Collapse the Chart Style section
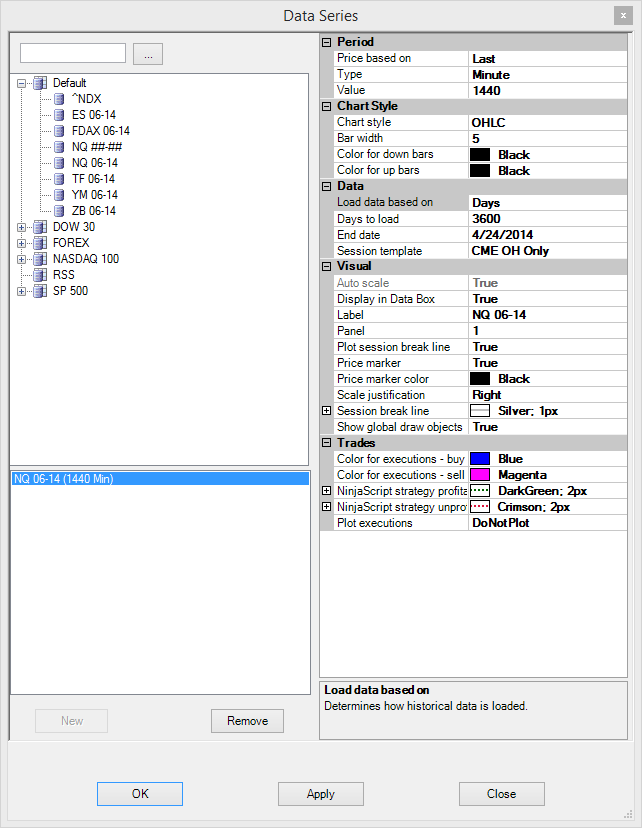Screen dimensions: 643x828 (x=327, y=106)
